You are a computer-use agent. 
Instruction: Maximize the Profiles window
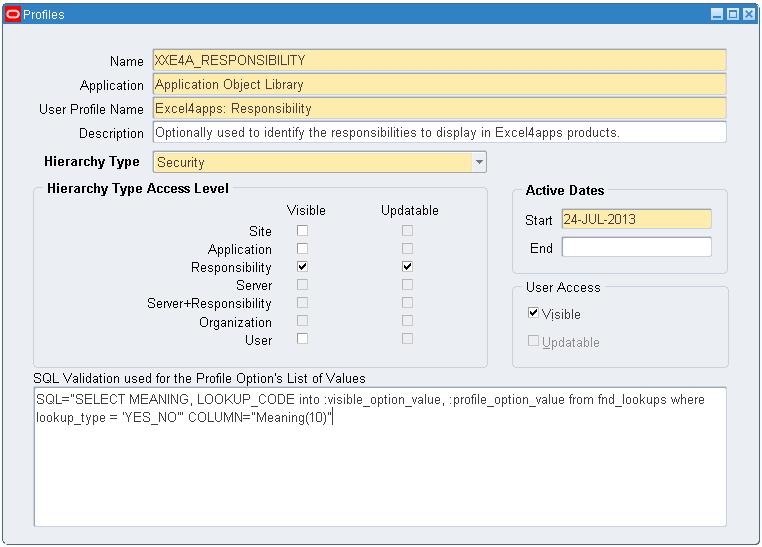coord(733,15)
